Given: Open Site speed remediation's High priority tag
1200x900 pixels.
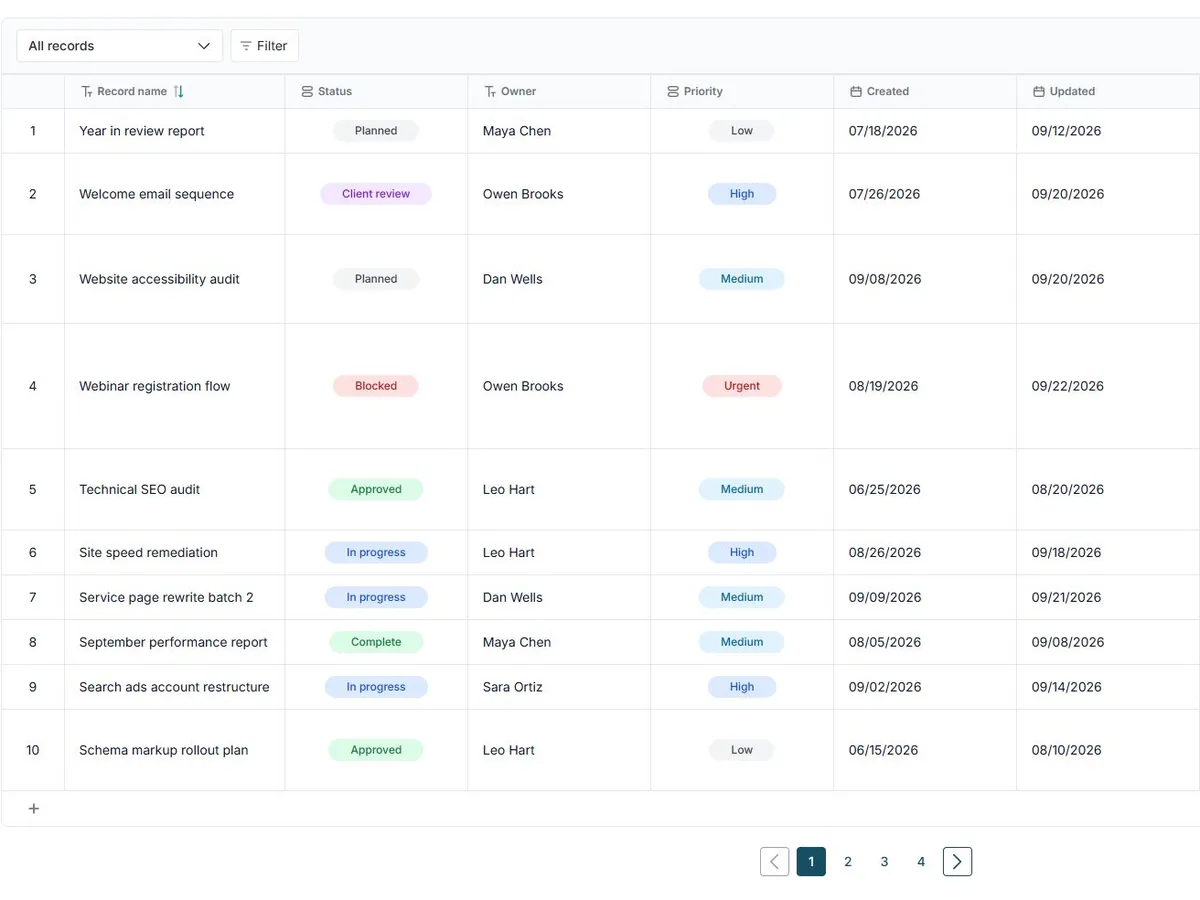Looking at the screenshot, I should pyautogui.click(x=742, y=552).
